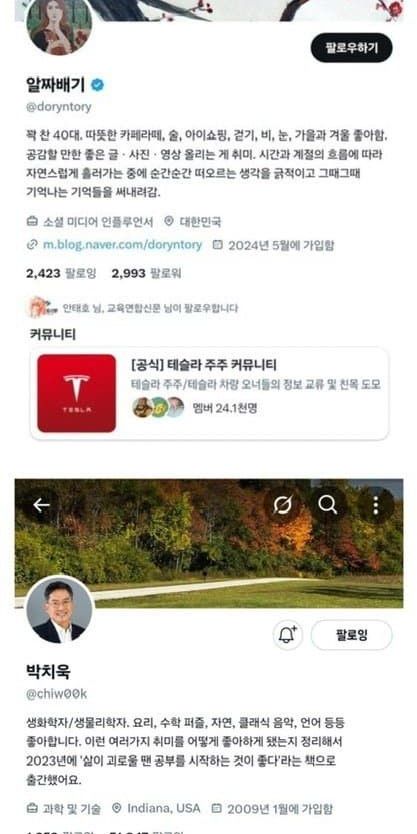Open the search magnifier icon
The height and width of the screenshot is (834, 417).
[328, 505]
